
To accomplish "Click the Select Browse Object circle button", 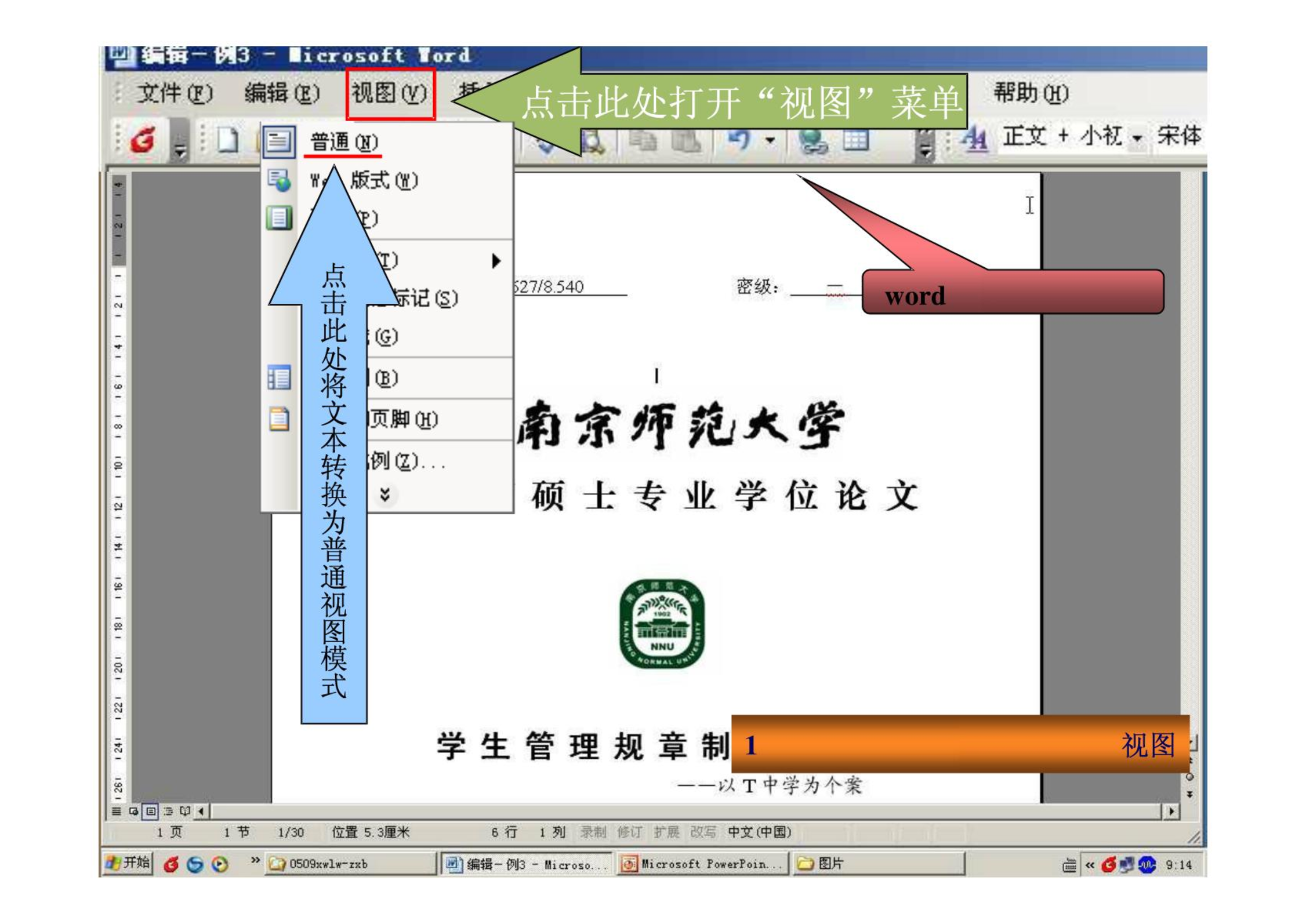I will 1189,777.
